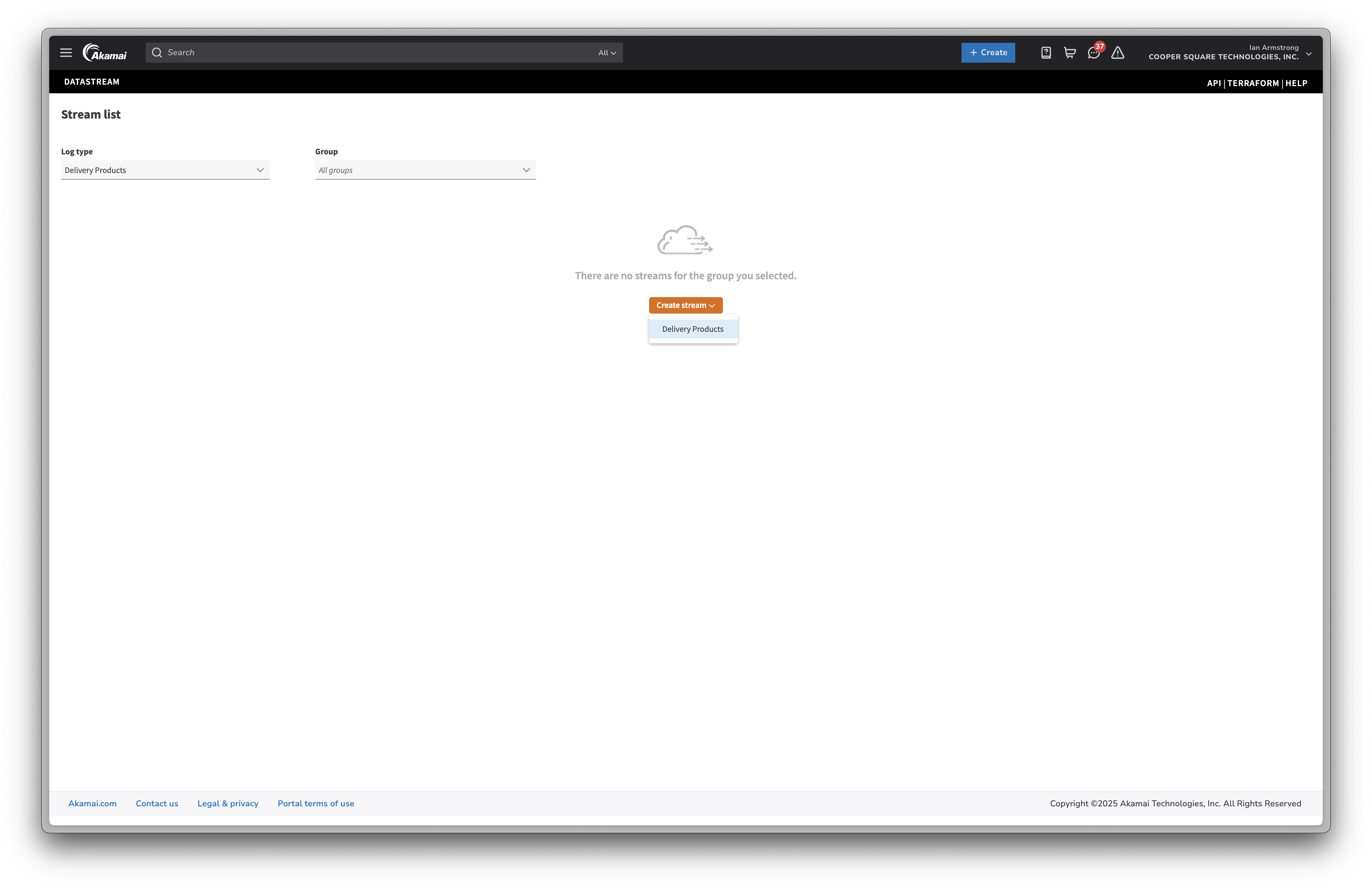Click the DATASTREAM header label
This screenshot has height=888, width=1372.
click(91, 82)
